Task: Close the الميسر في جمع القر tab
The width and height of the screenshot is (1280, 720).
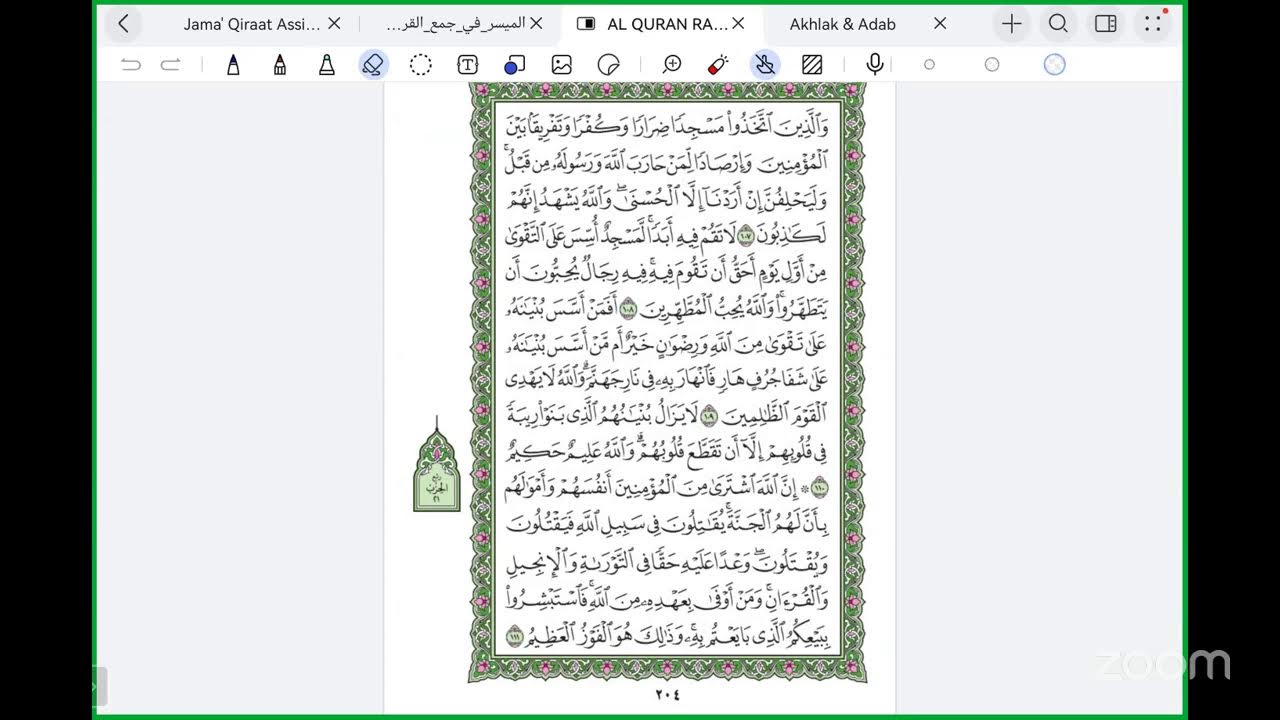Action: [536, 24]
